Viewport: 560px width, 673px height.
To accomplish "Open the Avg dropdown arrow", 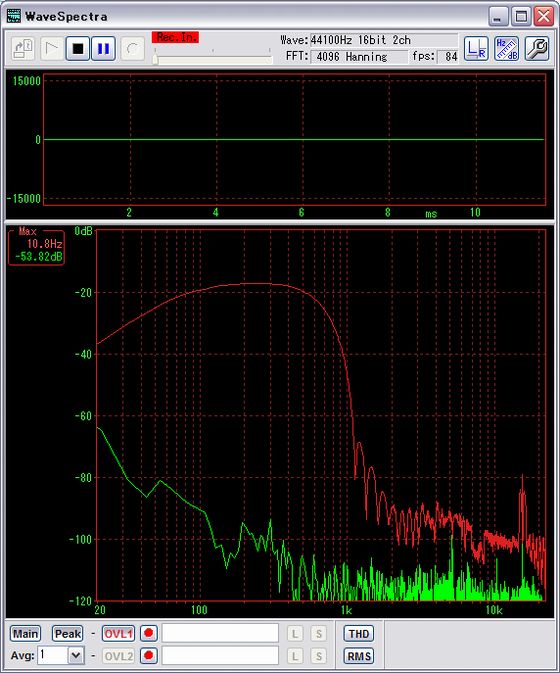I will 76,656.
